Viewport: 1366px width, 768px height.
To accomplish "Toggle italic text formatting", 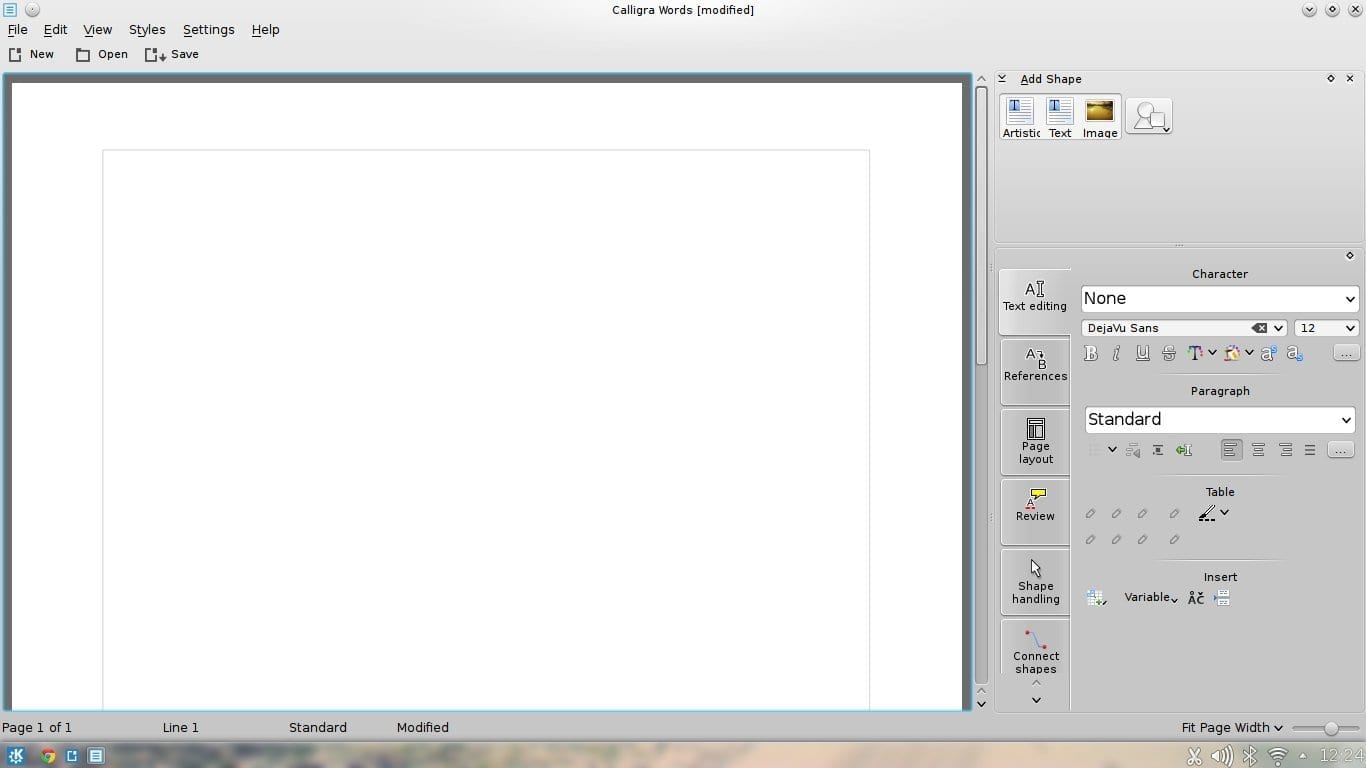I will coord(1116,353).
